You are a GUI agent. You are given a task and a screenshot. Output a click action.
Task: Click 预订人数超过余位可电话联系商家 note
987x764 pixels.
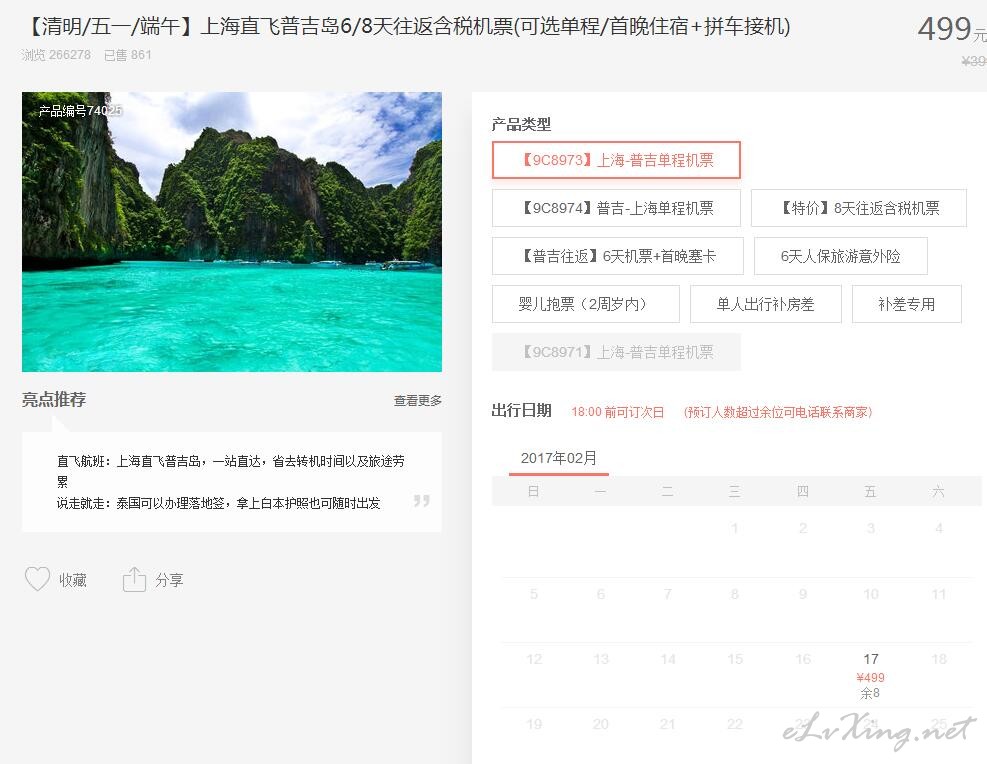777,412
